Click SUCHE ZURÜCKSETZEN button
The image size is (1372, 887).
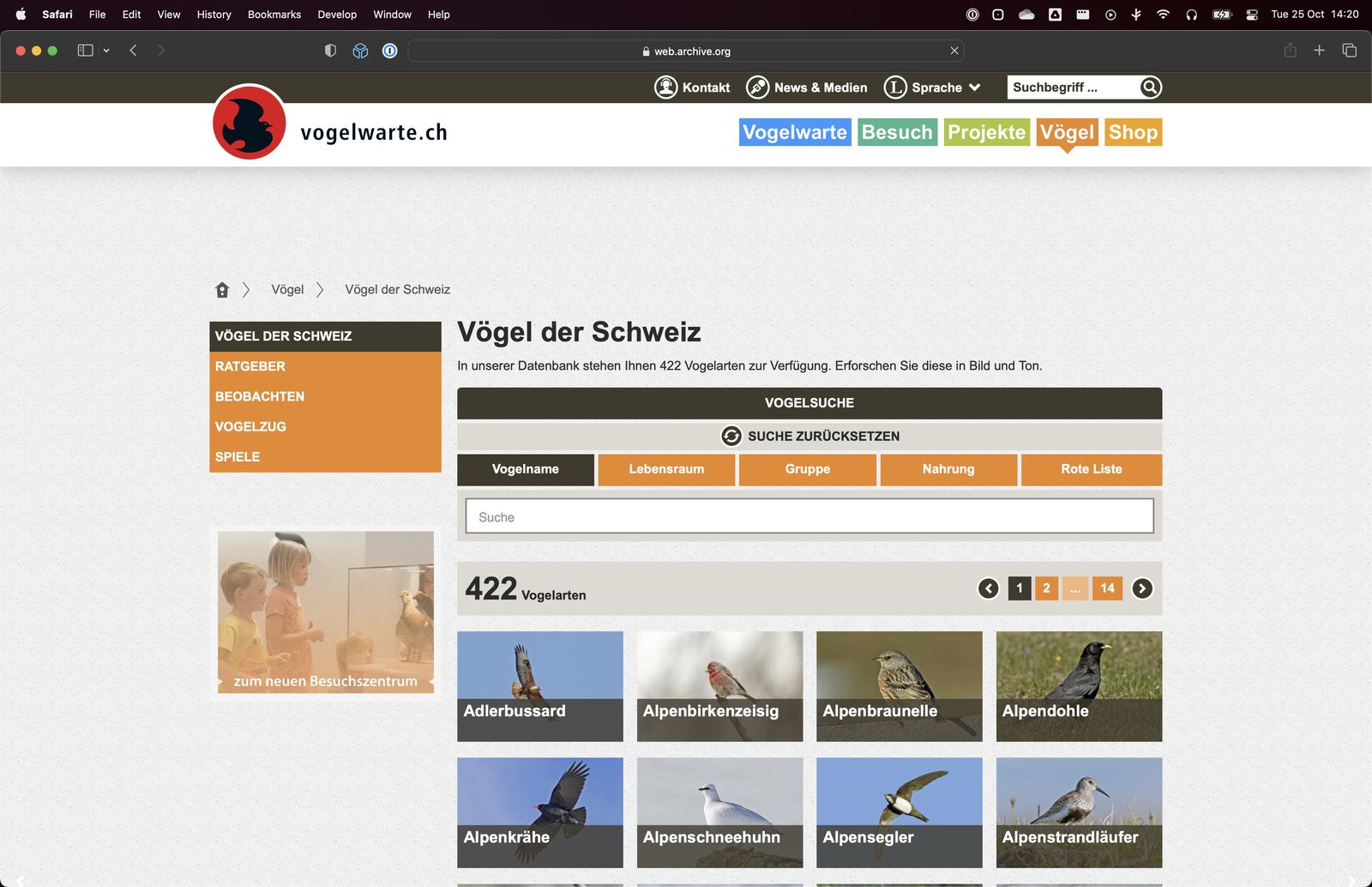(809, 436)
